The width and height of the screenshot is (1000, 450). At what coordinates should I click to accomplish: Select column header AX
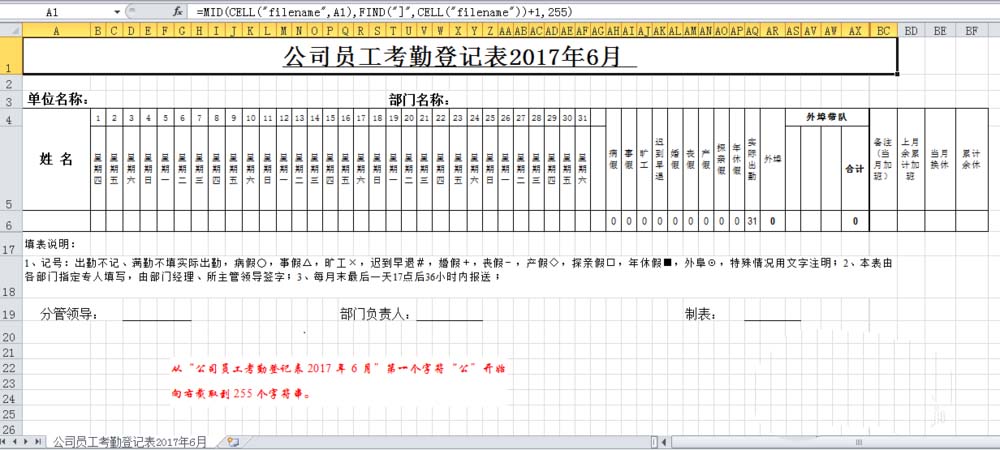coord(855,30)
